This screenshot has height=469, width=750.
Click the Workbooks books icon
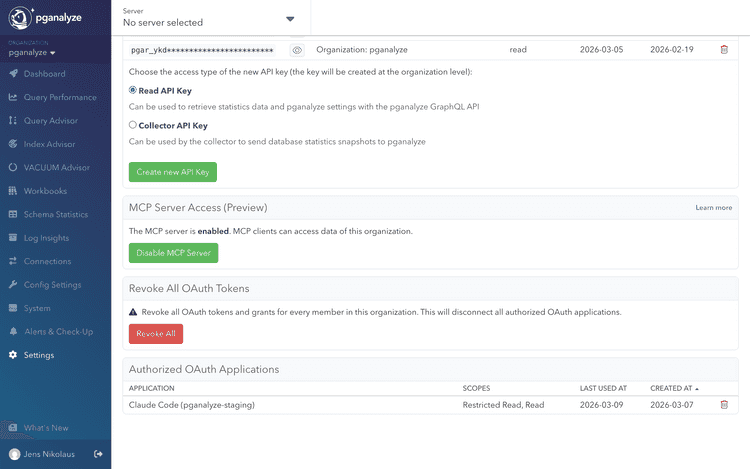(x=13, y=191)
